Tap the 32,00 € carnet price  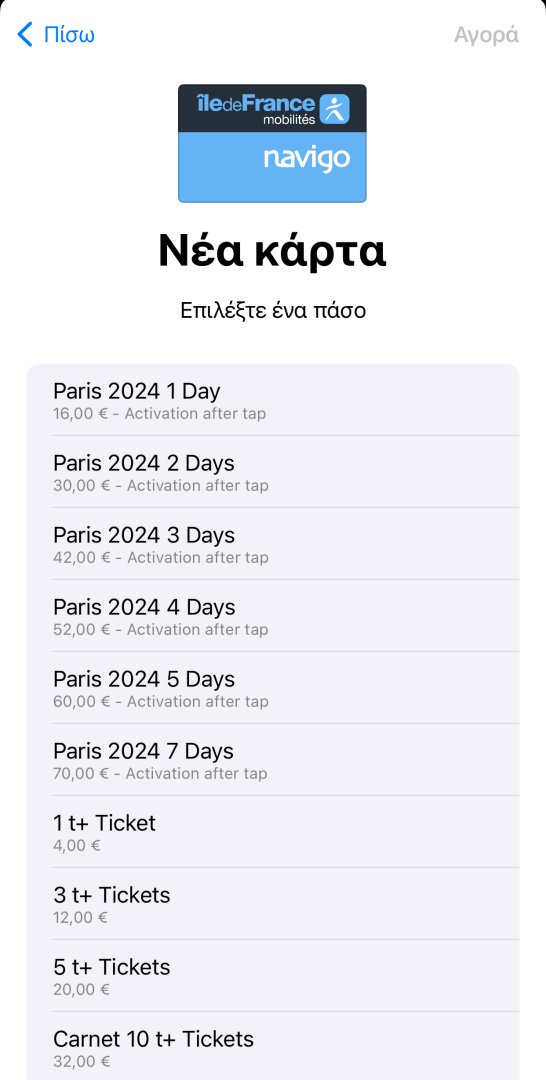(81, 1061)
